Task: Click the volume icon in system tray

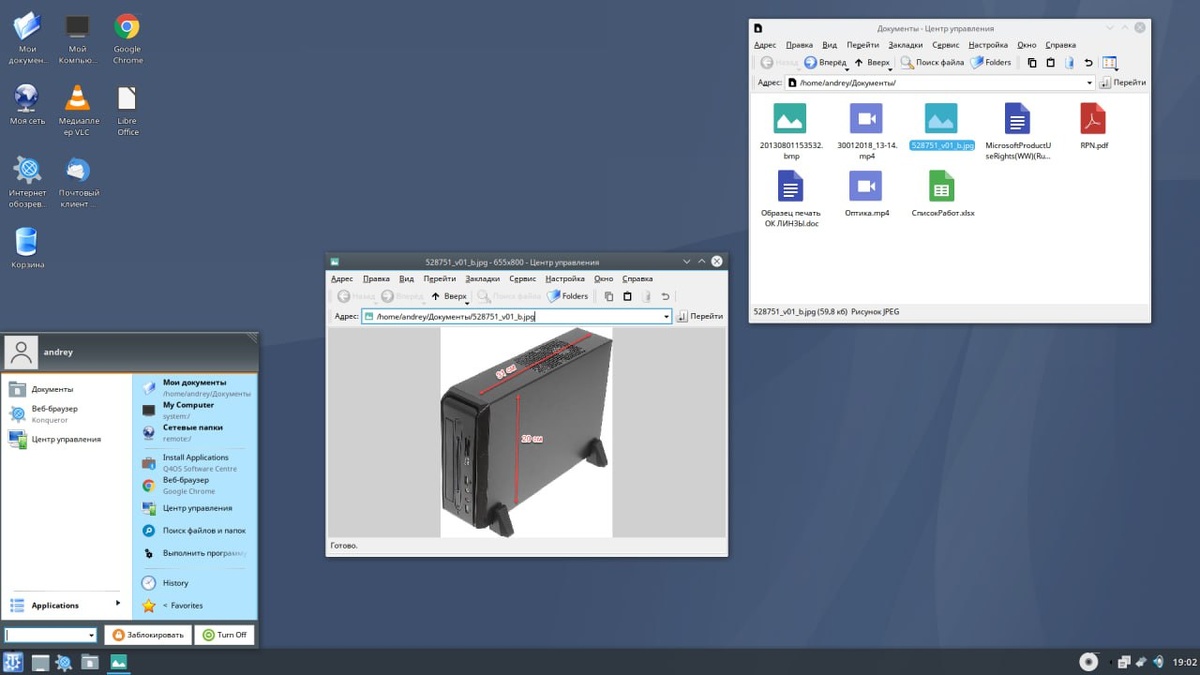Action: (1158, 662)
